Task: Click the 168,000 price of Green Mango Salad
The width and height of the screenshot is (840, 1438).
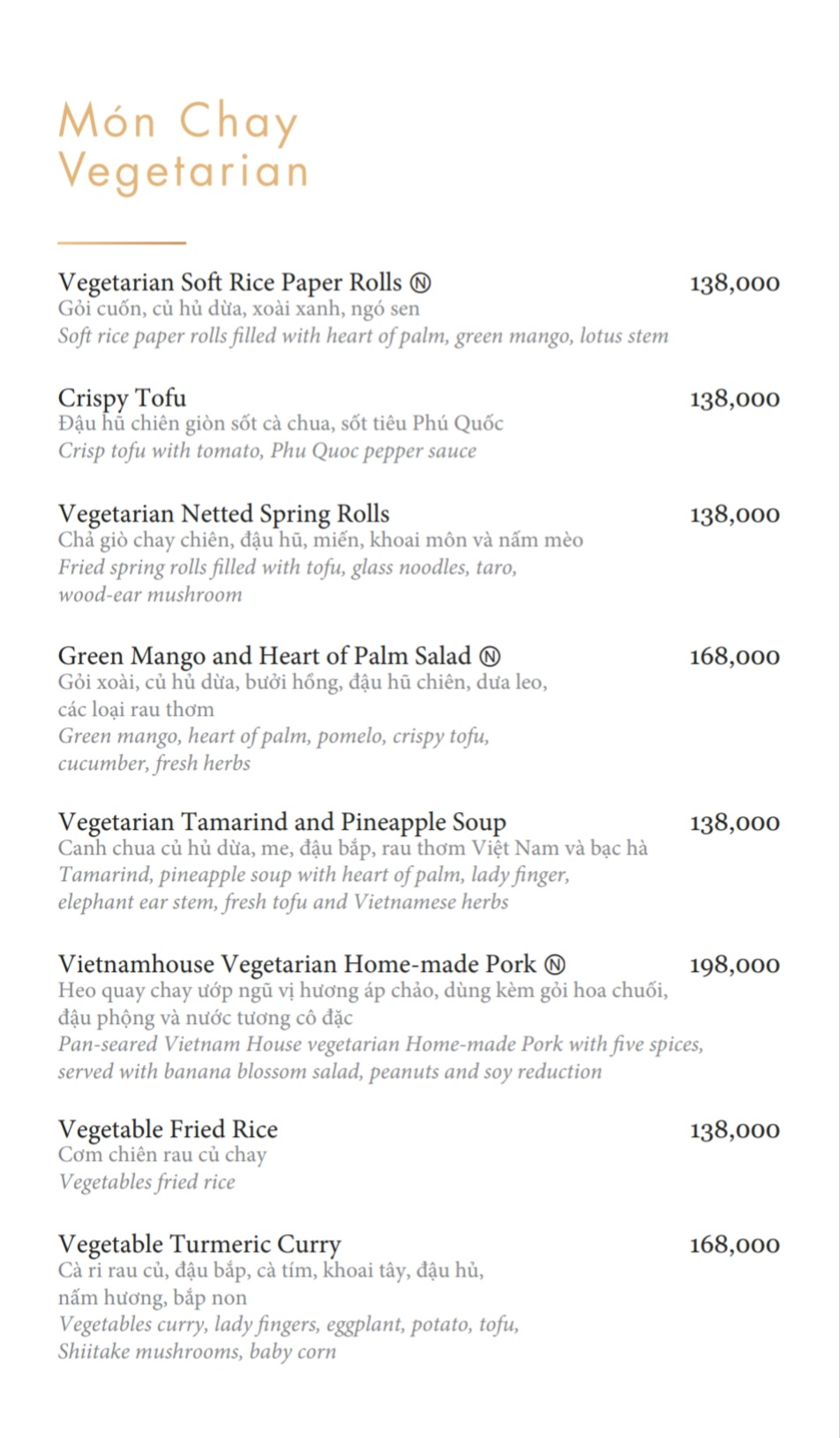Action: [734, 657]
